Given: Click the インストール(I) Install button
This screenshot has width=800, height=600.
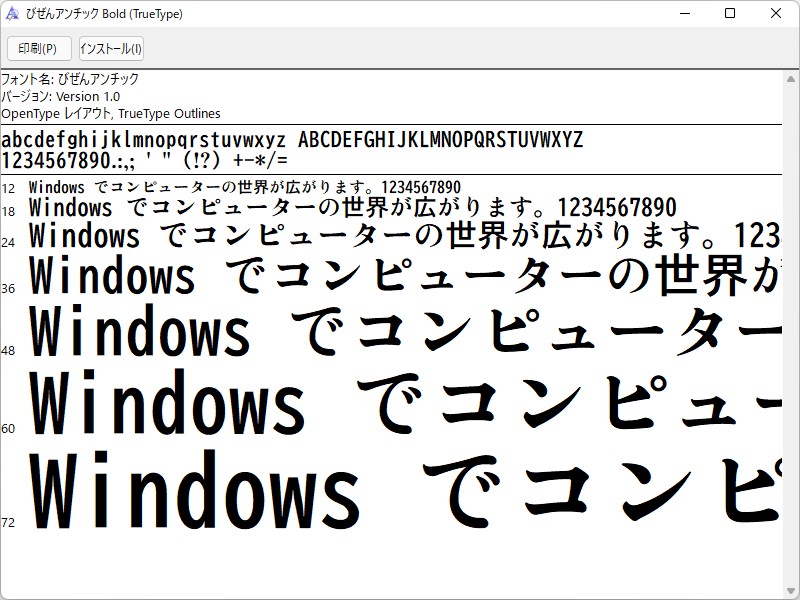Looking at the screenshot, I should coord(110,48).
